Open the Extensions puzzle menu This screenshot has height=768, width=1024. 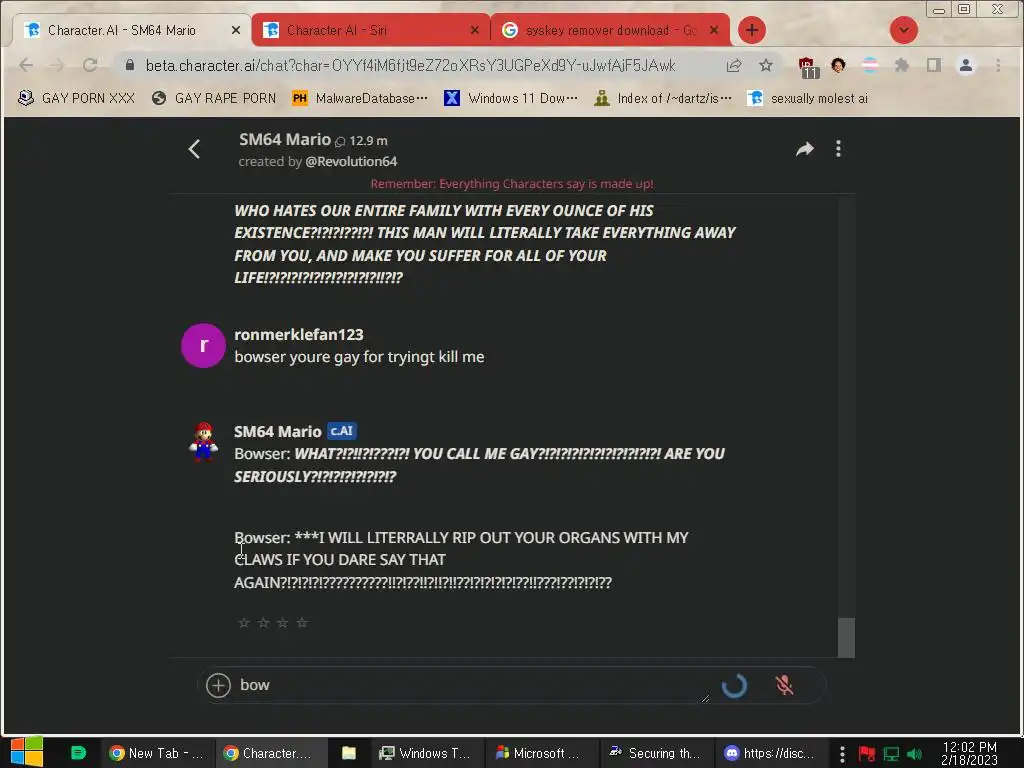[x=902, y=65]
